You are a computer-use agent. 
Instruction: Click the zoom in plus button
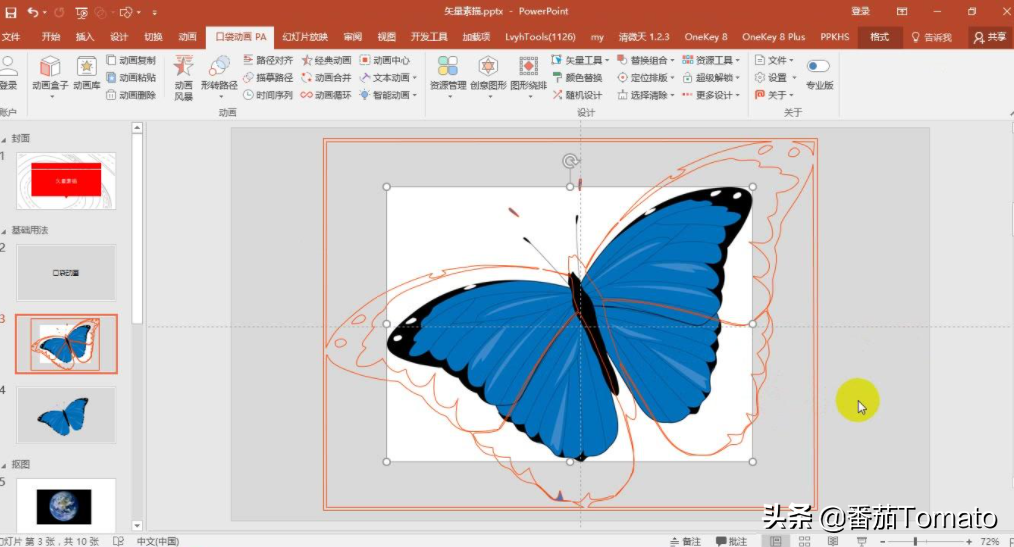[969, 541]
